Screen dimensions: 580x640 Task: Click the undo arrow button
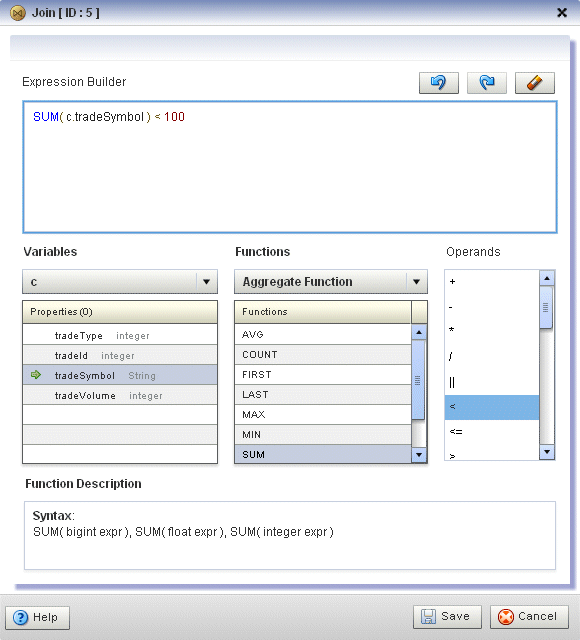[x=439, y=83]
